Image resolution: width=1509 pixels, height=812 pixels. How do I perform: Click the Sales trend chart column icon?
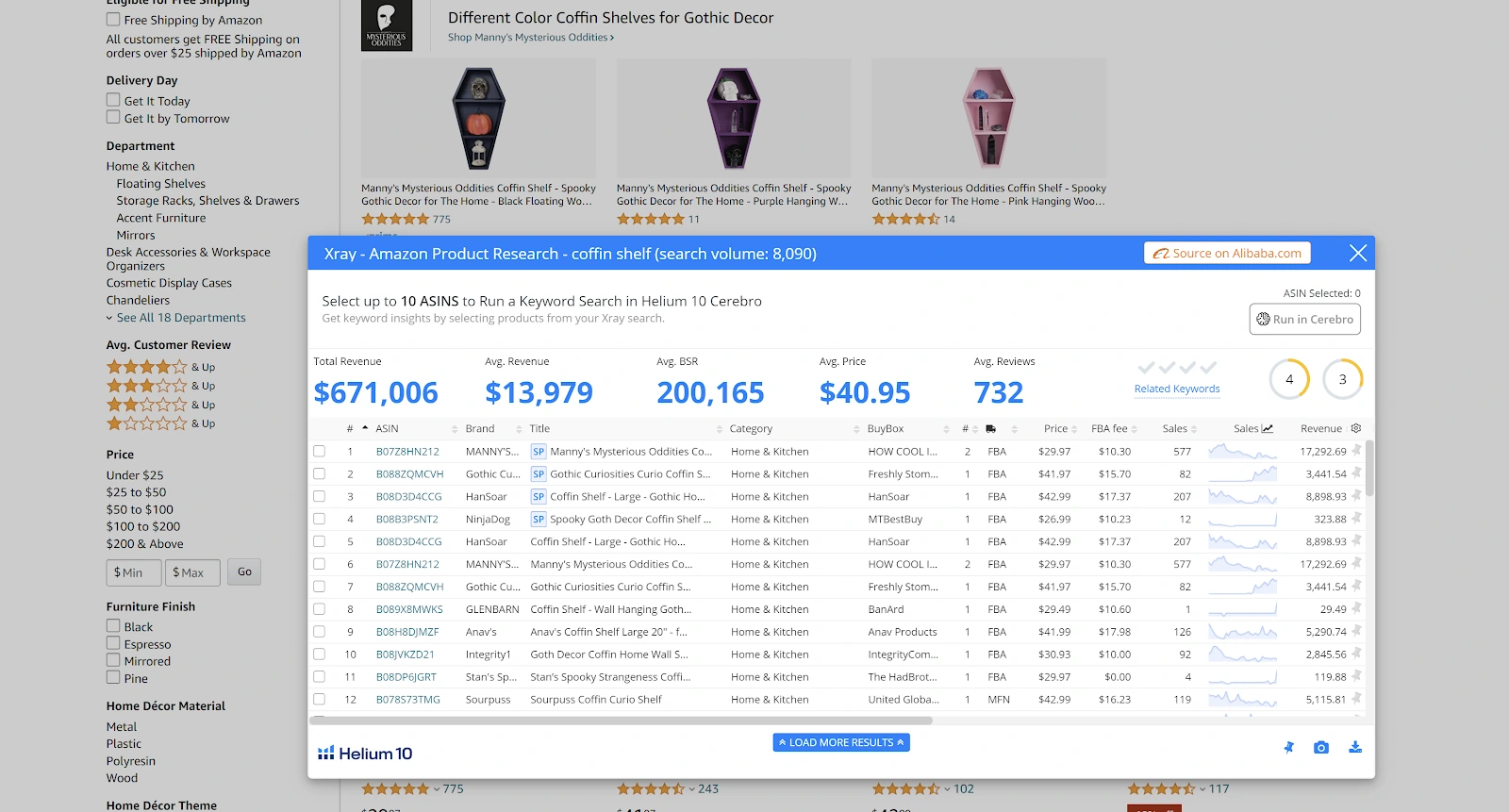1267,429
